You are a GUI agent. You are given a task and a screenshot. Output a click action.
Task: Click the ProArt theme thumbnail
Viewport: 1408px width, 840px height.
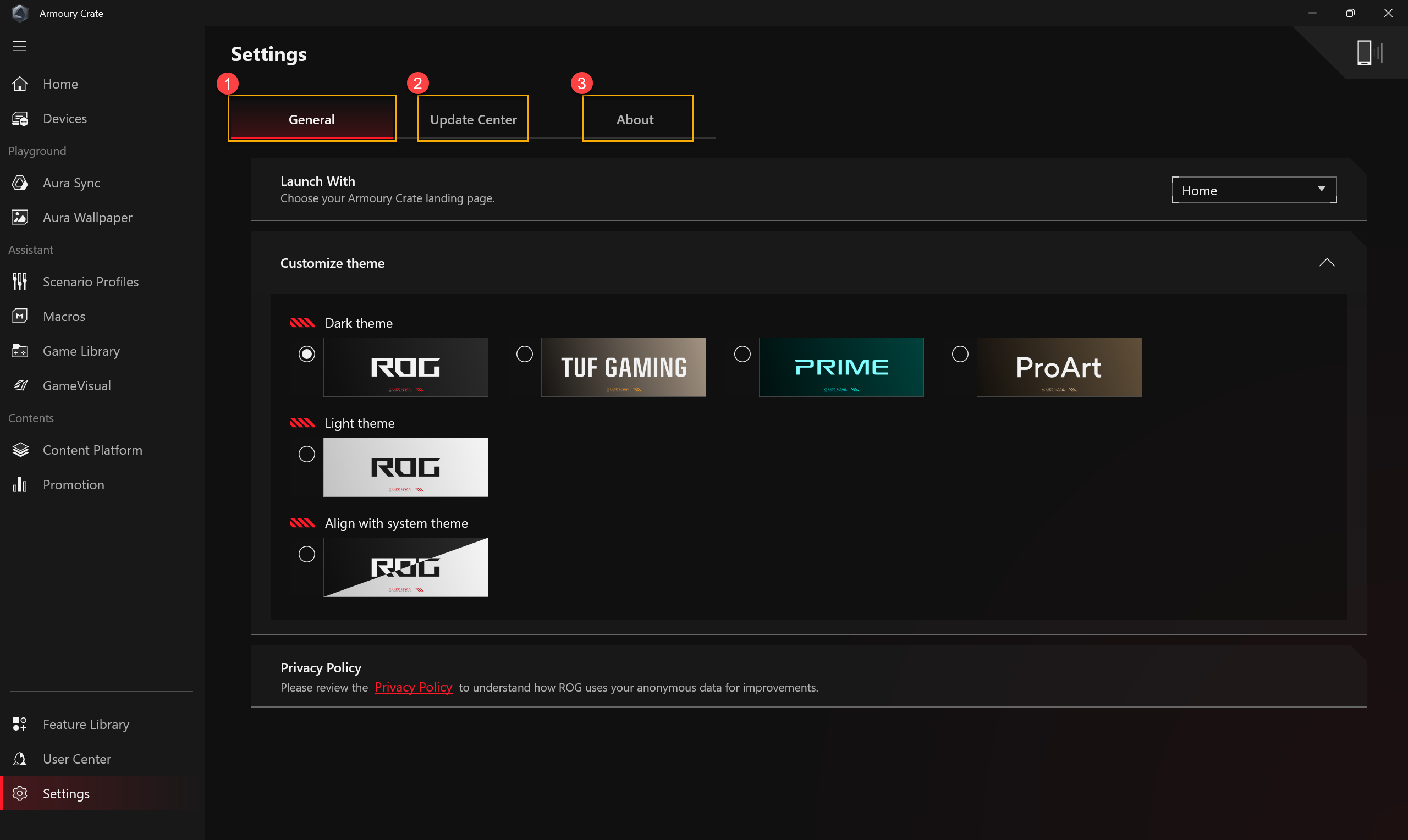pos(1059,367)
